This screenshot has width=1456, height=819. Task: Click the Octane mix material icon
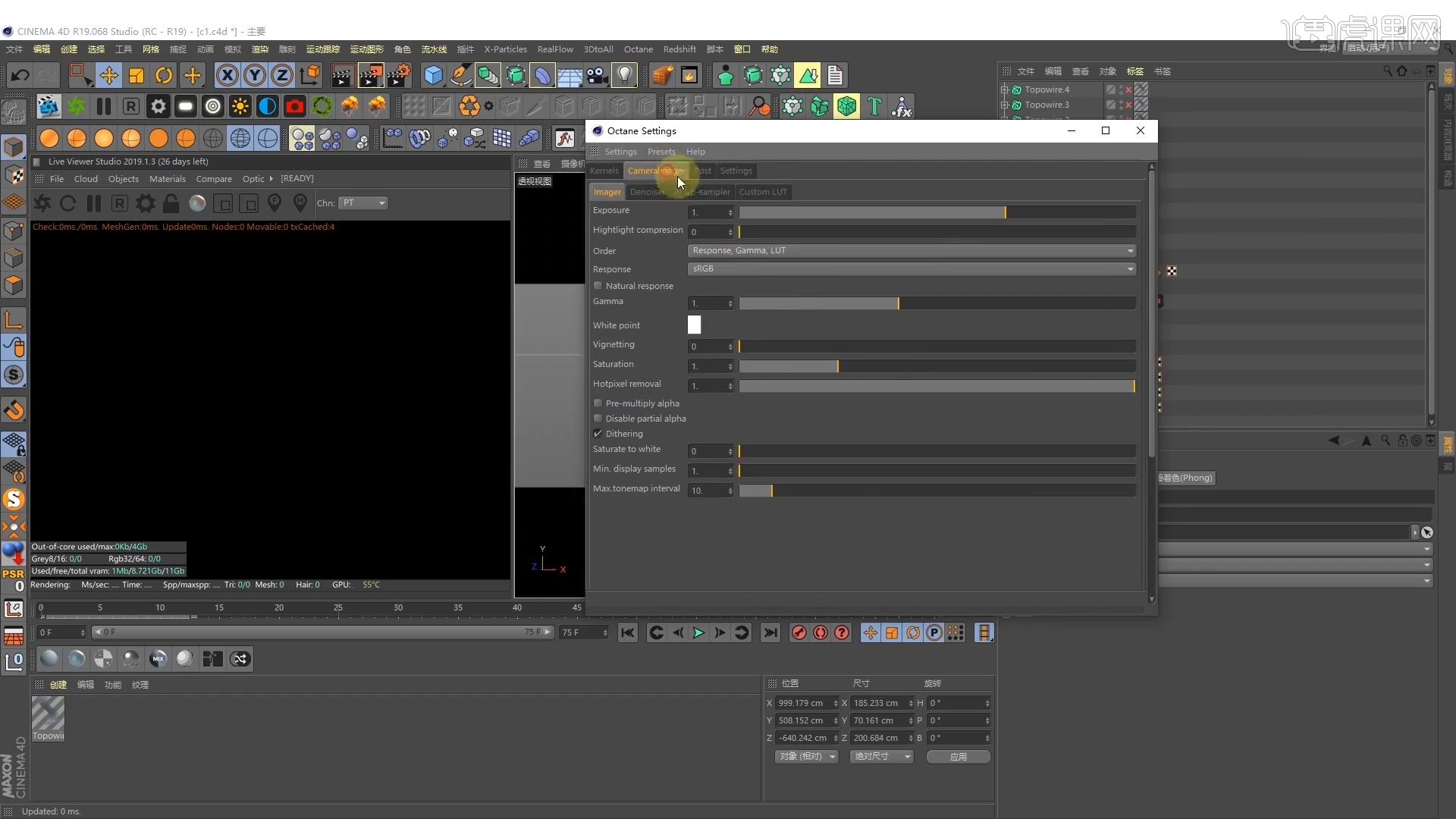[x=158, y=659]
